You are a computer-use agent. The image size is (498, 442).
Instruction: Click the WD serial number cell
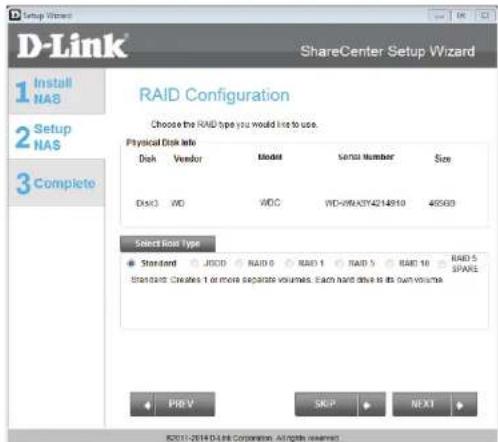pyautogui.click(x=365, y=203)
